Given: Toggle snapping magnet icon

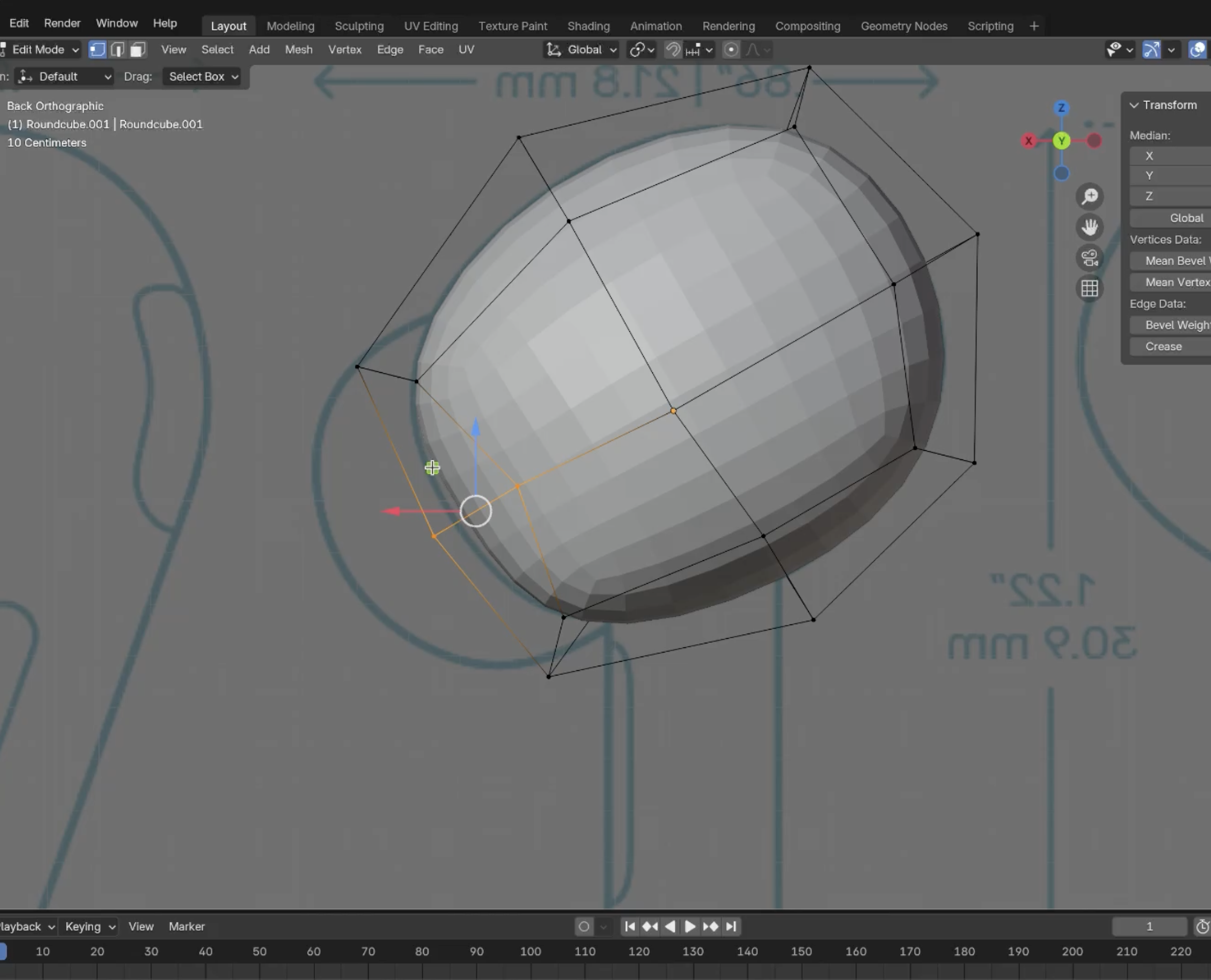Looking at the screenshot, I should 673,50.
